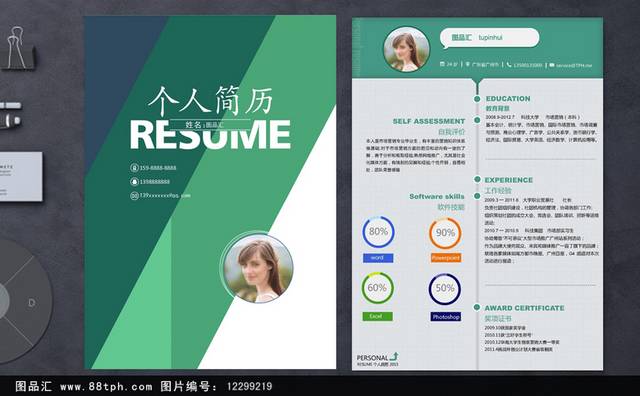Image resolution: width=640 pixels, height=396 pixels.
Task: Click the round portrait in the green header
Action: pyautogui.click(x=407, y=49)
